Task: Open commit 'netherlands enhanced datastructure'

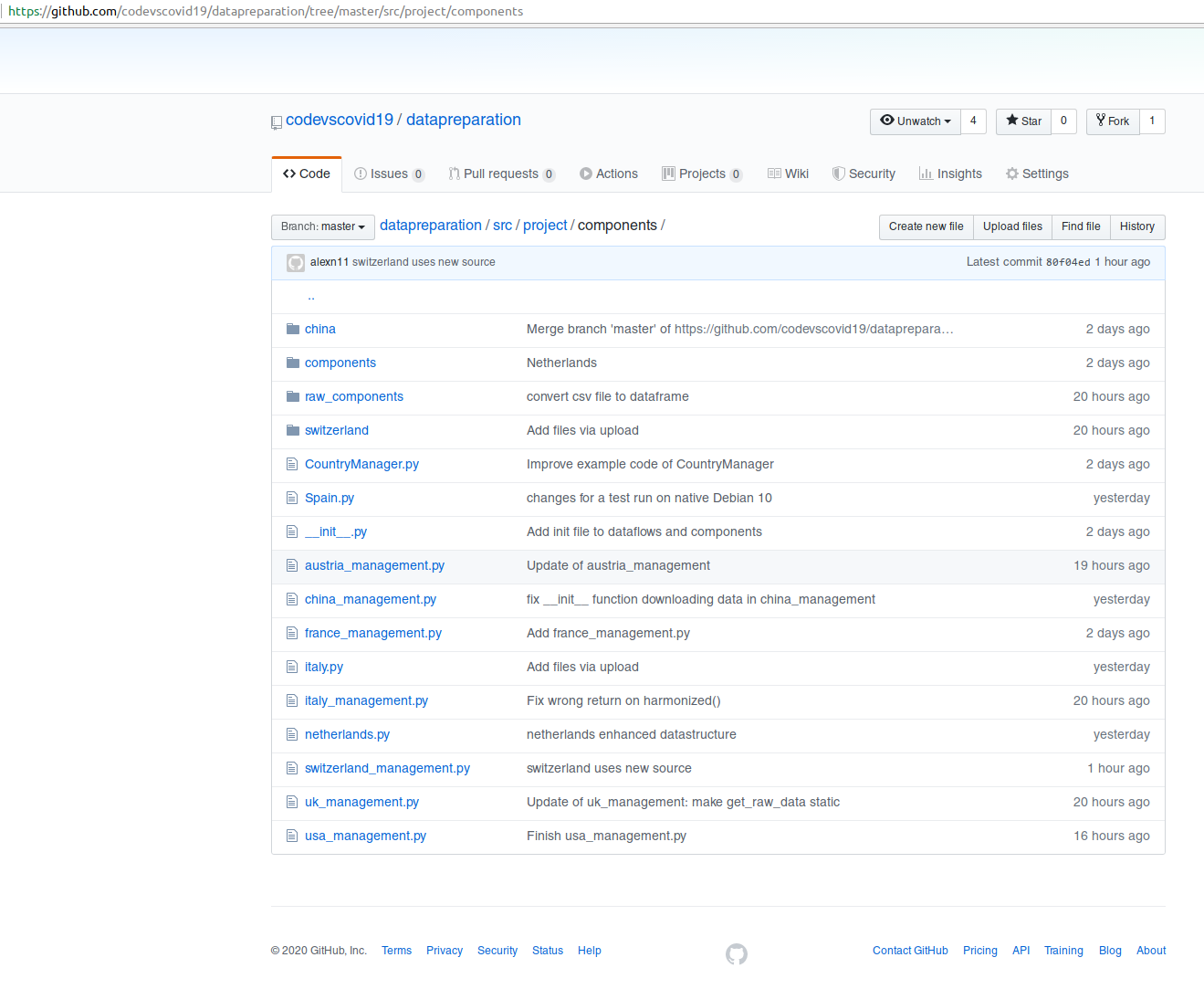Action: point(632,734)
